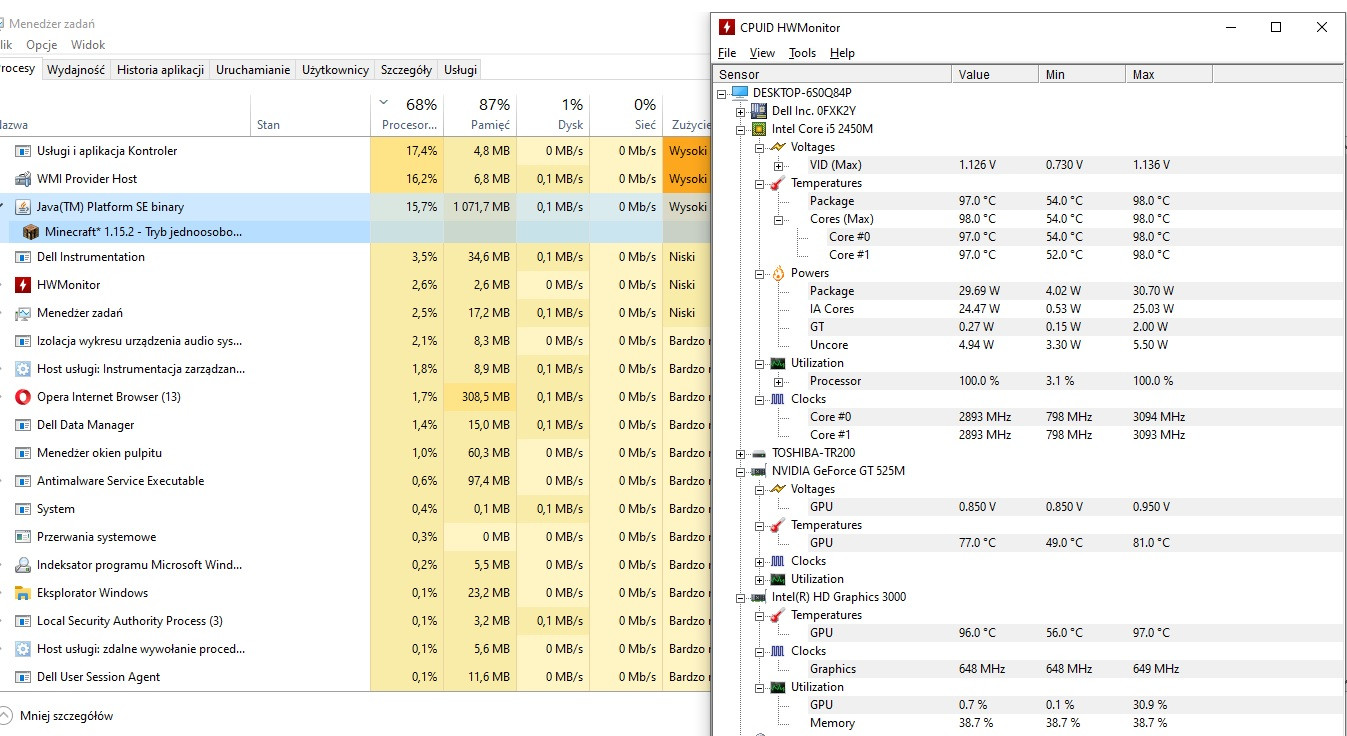1347x736 pixels.
Task: Expand the NVIDIA GPU Clocks group
Action: coord(760,561)
